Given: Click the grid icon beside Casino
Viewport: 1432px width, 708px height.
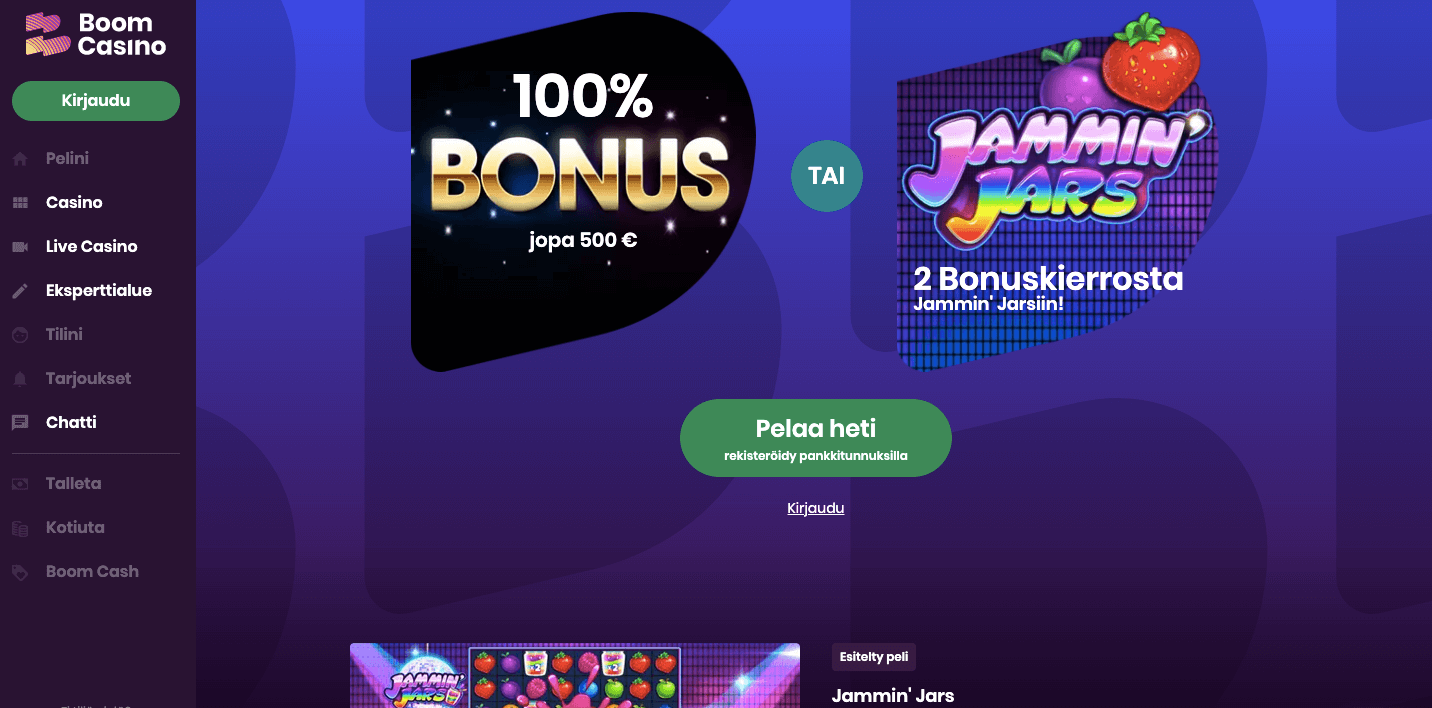Looking at the screenshot, I should [20, 202].
